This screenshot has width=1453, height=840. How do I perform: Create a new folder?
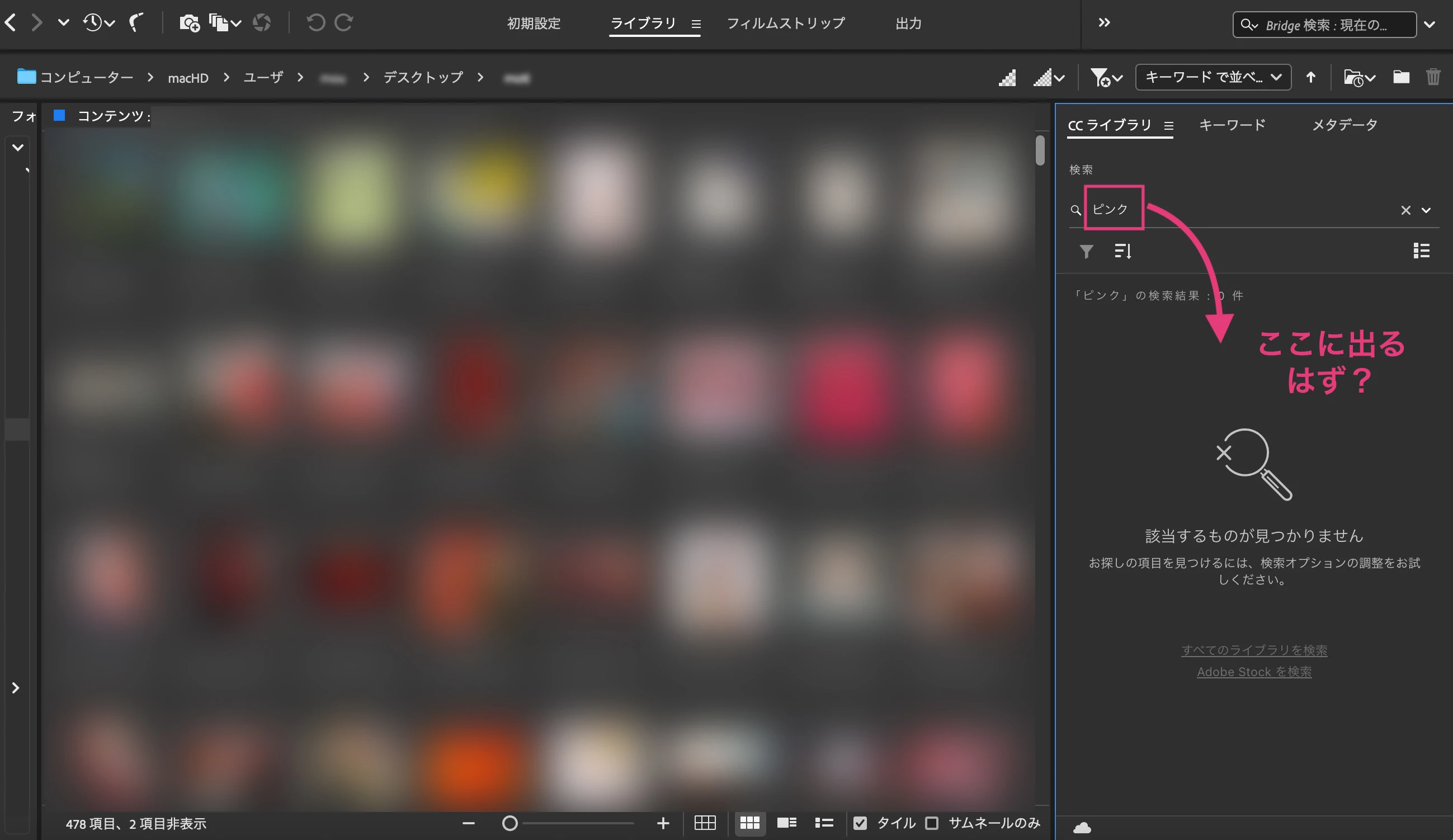click(x=1401, y=77)
